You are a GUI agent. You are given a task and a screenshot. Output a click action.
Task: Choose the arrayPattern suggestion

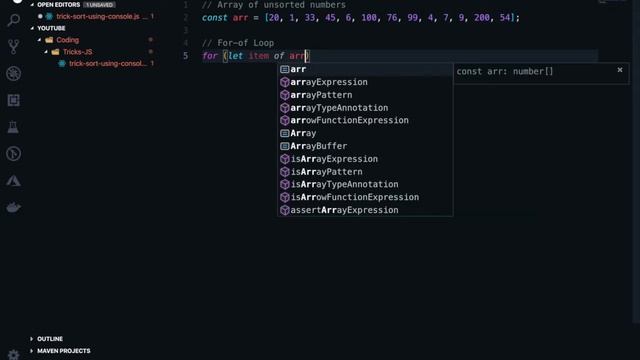click(365, 95)
